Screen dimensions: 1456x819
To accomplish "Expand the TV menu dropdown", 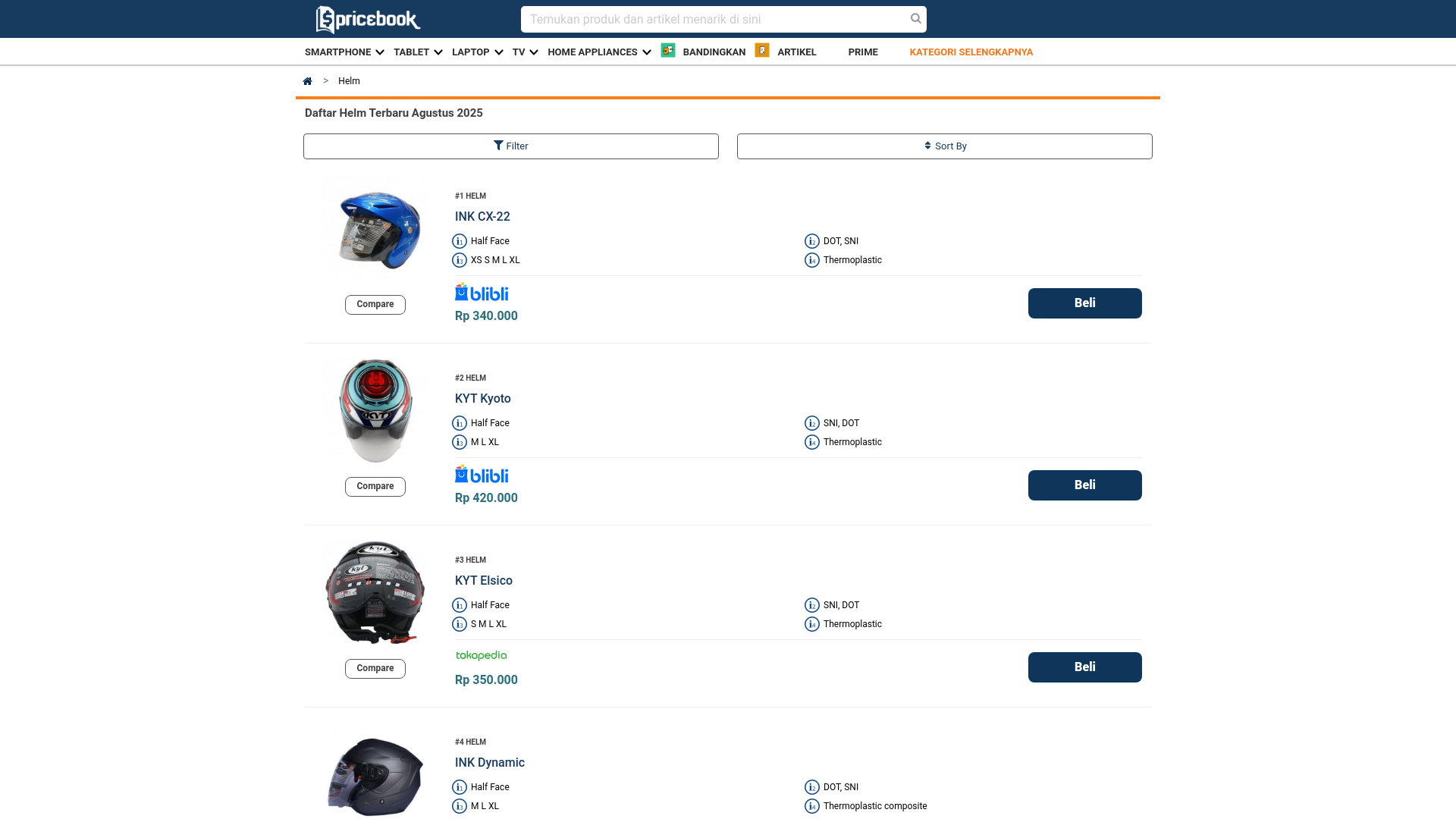I will coord(525,52).
